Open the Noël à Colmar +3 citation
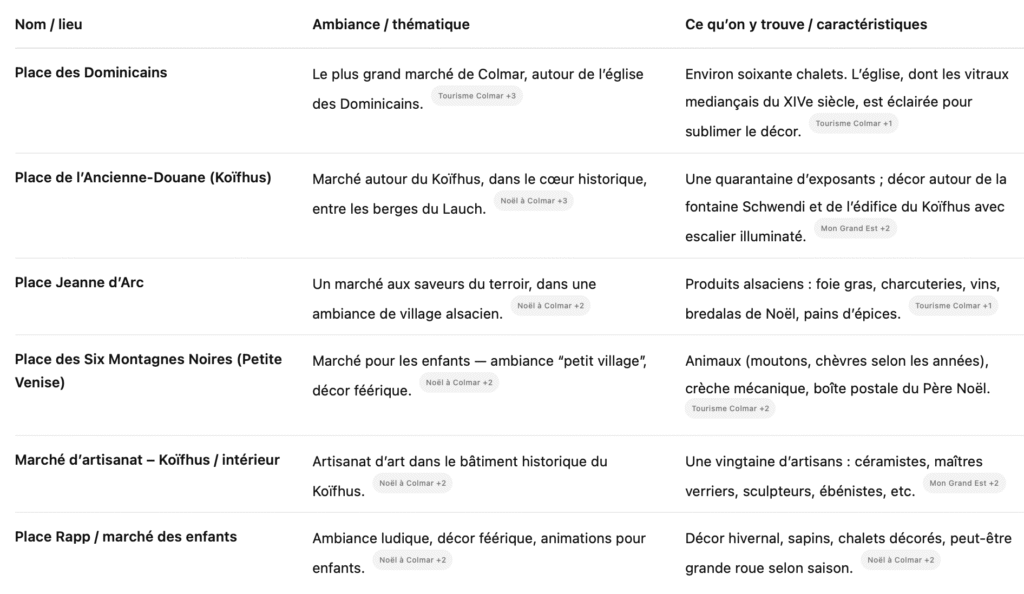This screenshot has height=594, width=1024. [x=533, y=201]
